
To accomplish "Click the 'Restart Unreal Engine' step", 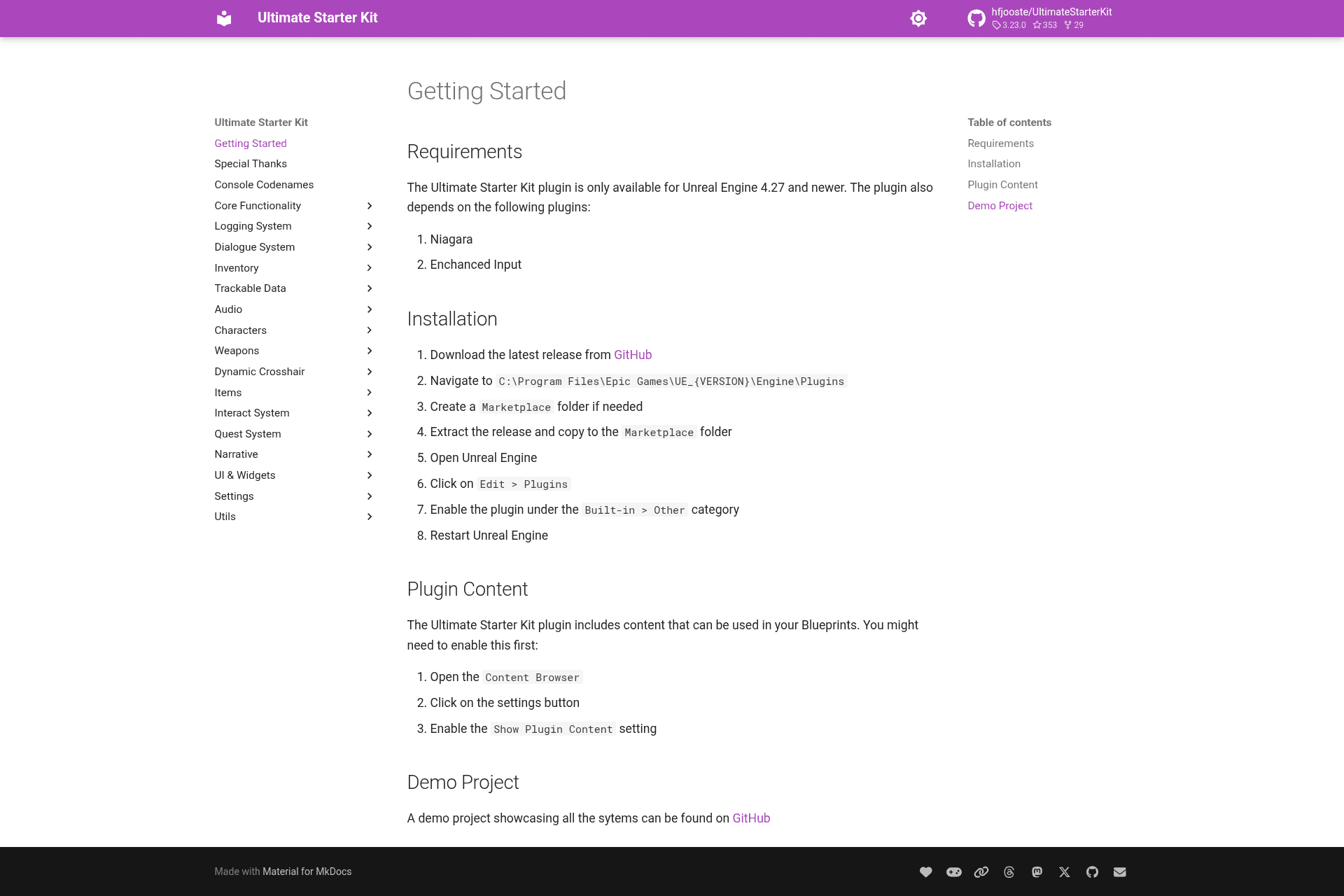I will (489, 535).
